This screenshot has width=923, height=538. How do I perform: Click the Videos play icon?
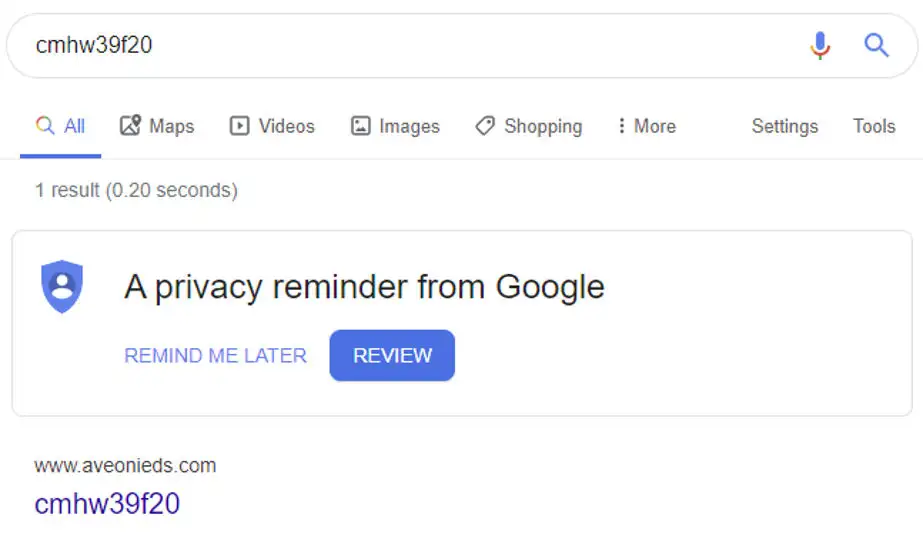coord(239,126)
